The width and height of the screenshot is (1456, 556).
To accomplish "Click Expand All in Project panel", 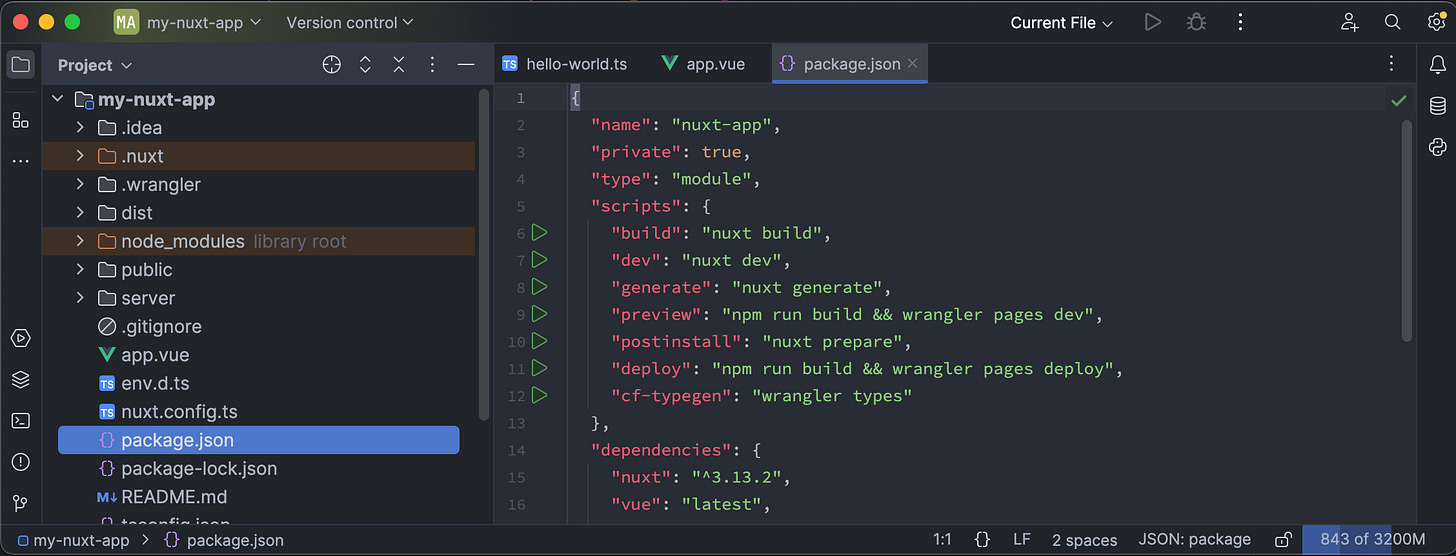I will coord(366,65).
